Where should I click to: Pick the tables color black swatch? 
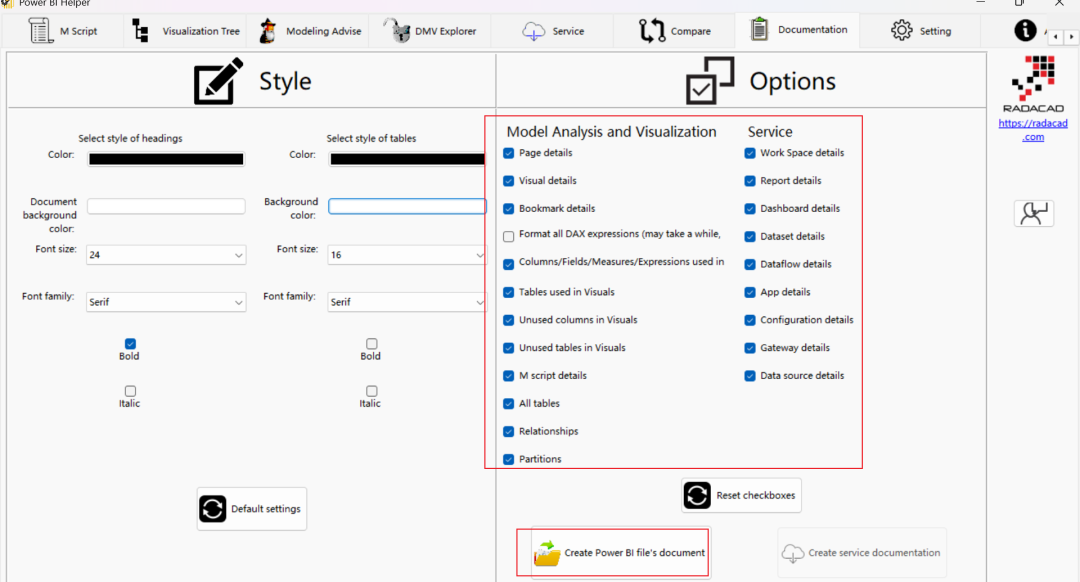point(407,159)
